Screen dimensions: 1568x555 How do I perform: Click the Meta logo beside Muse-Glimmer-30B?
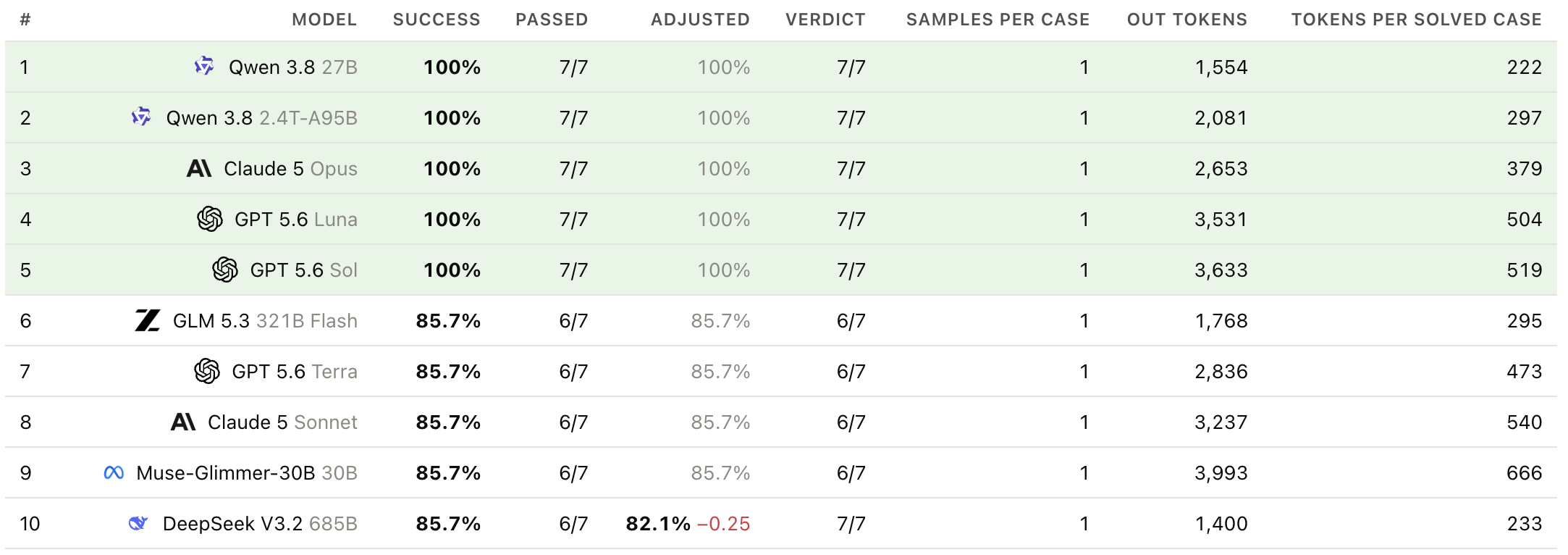point(114,472)
